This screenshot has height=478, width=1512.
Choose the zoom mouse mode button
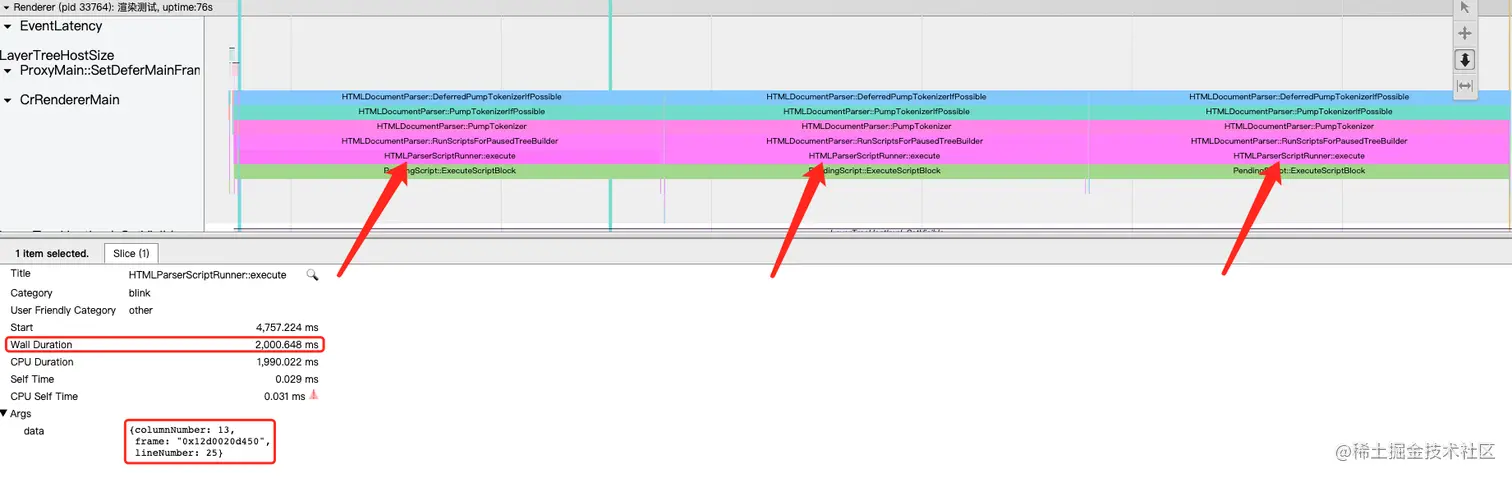1465,60
